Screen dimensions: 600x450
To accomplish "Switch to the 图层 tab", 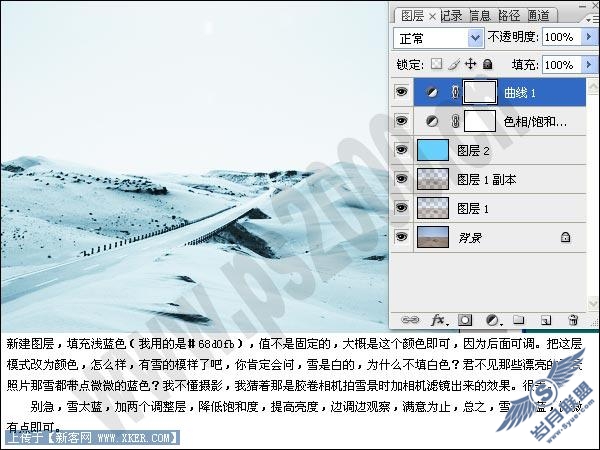I will click(412, 16).
